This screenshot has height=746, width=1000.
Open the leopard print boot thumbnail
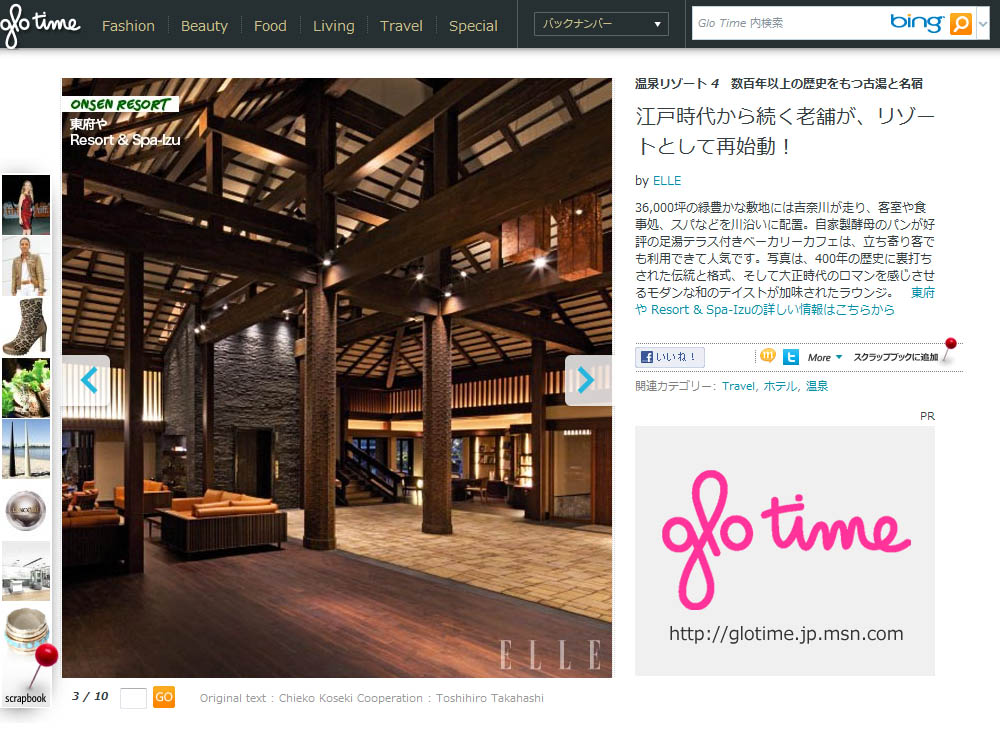click(26, 326)
